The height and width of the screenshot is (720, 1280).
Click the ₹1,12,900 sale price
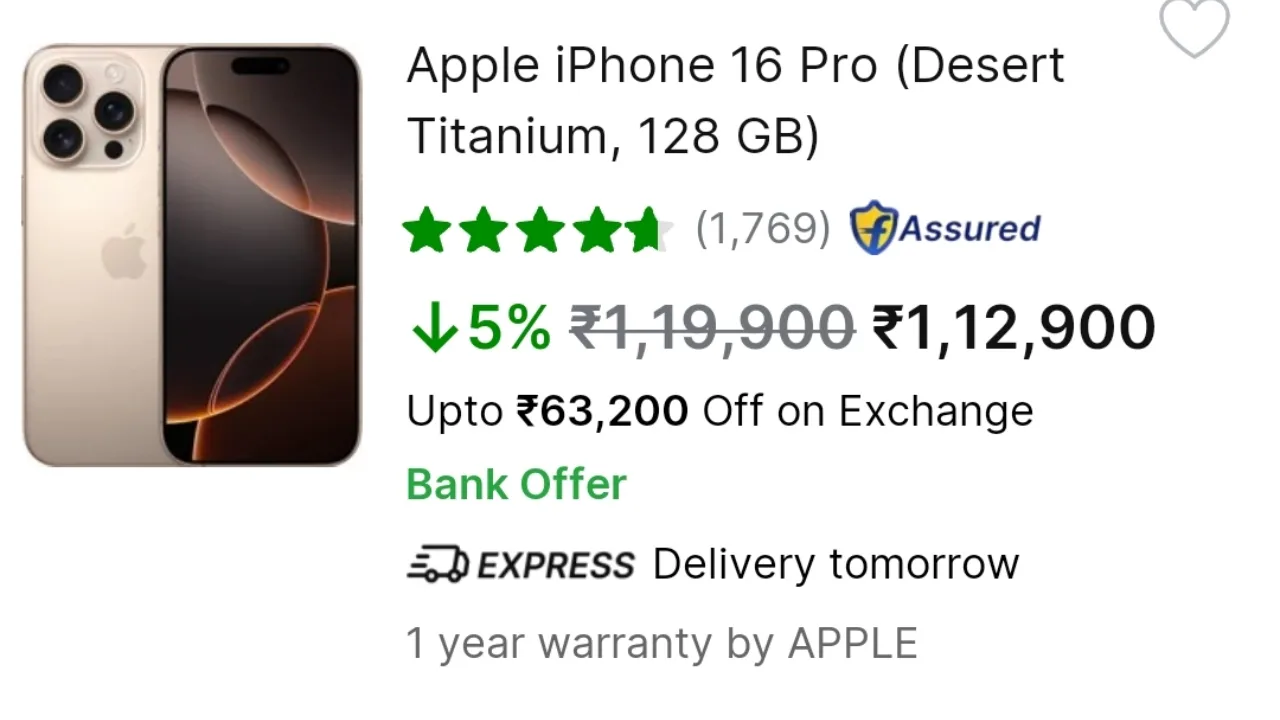click(1014, 328)
